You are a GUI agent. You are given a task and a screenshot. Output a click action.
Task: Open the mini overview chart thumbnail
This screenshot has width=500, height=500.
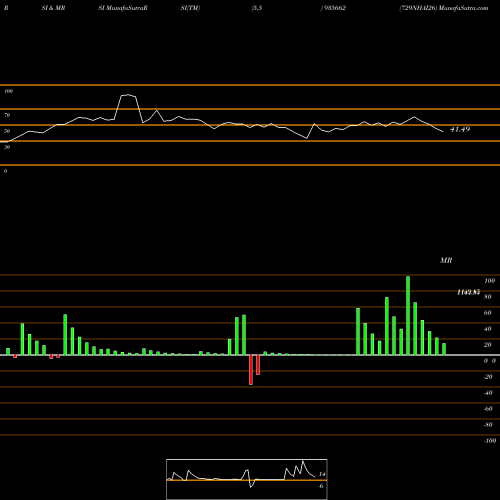tap(247, 479)
